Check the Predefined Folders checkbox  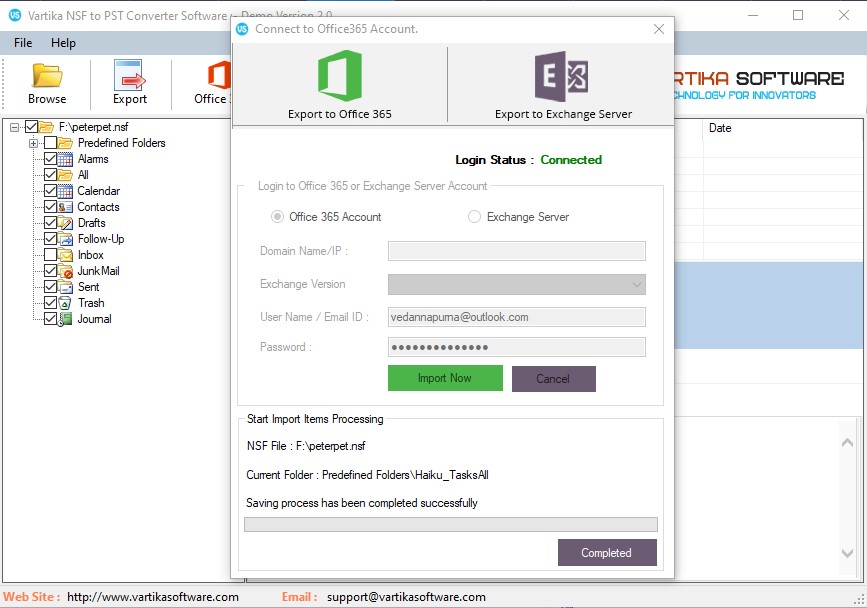[x=50, y=143]
